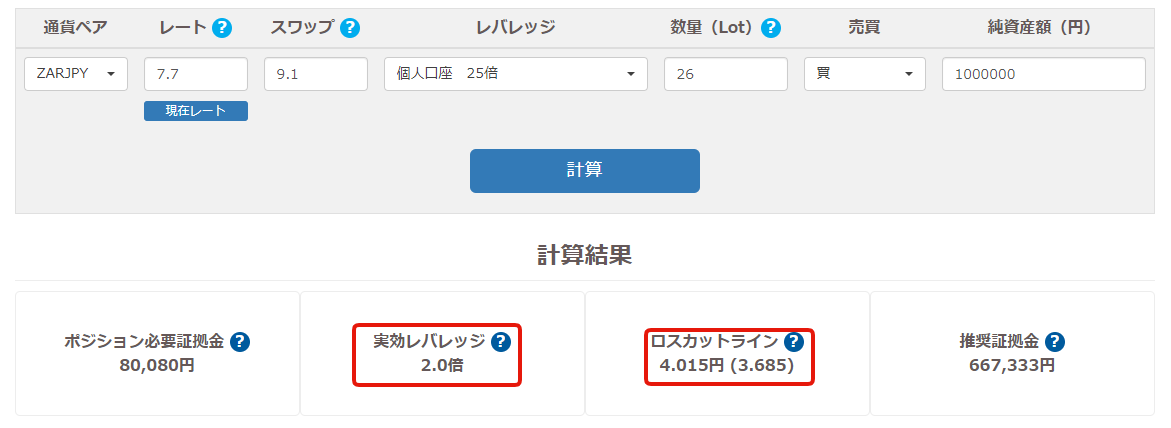Viewport: 1171px width, 428px height.
Task: Click help icon beside ポジション必要証拠金
Action: coord(239,342)
